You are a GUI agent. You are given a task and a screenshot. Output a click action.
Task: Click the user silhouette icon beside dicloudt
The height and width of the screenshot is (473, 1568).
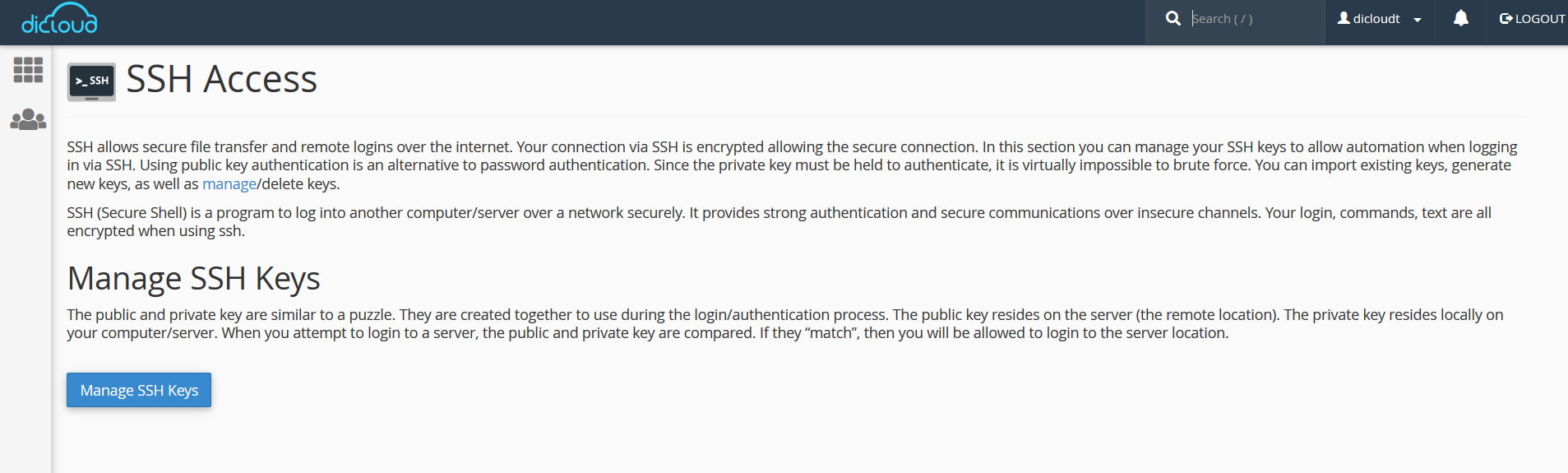click(1344, 18)
